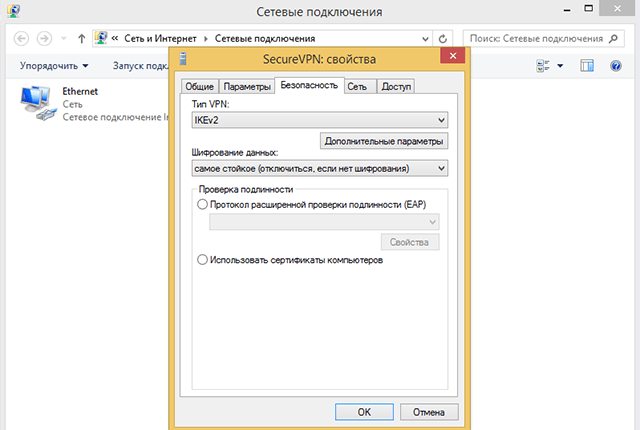Screen dimensions: 640x430
Task: Click the Свойства button
Action: pyautogui.click(x=410, y=242)
